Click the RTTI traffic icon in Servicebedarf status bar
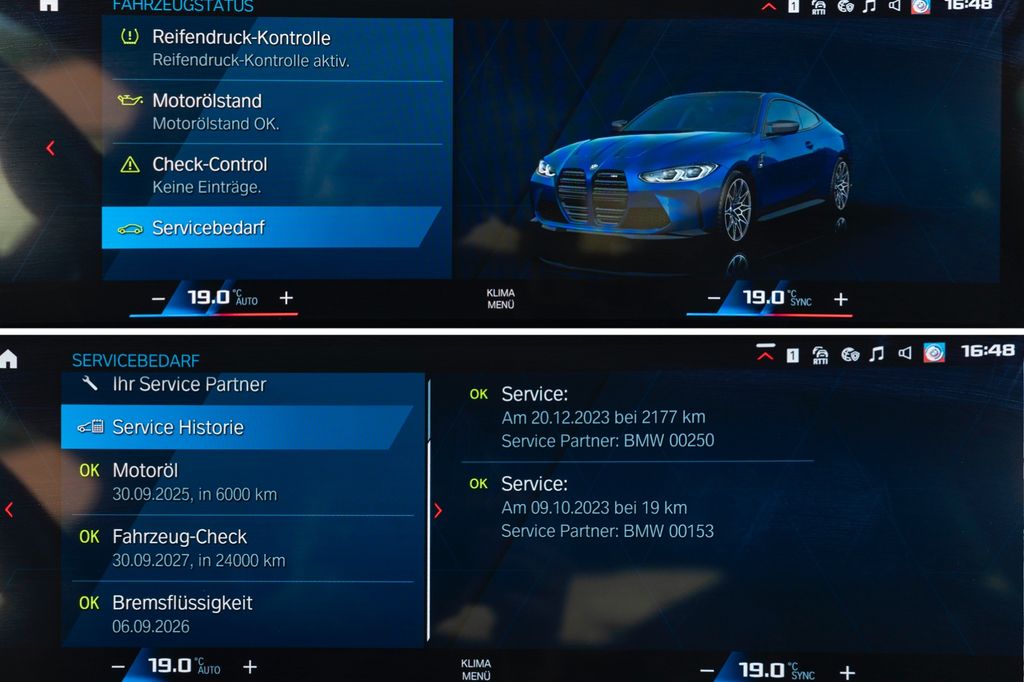The image size is (1024, 682). click(820, 353)
